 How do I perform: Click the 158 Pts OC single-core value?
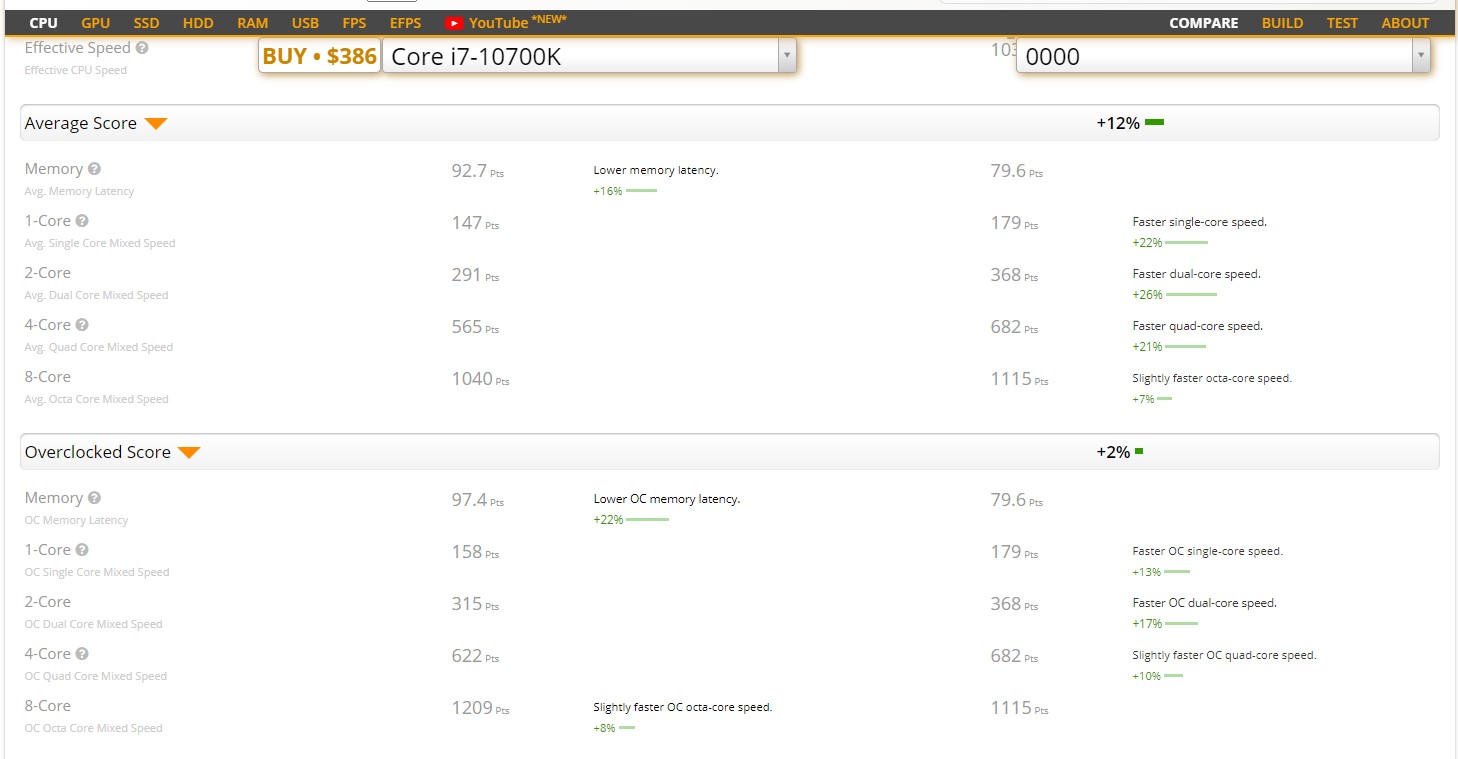tap(475, 552)
